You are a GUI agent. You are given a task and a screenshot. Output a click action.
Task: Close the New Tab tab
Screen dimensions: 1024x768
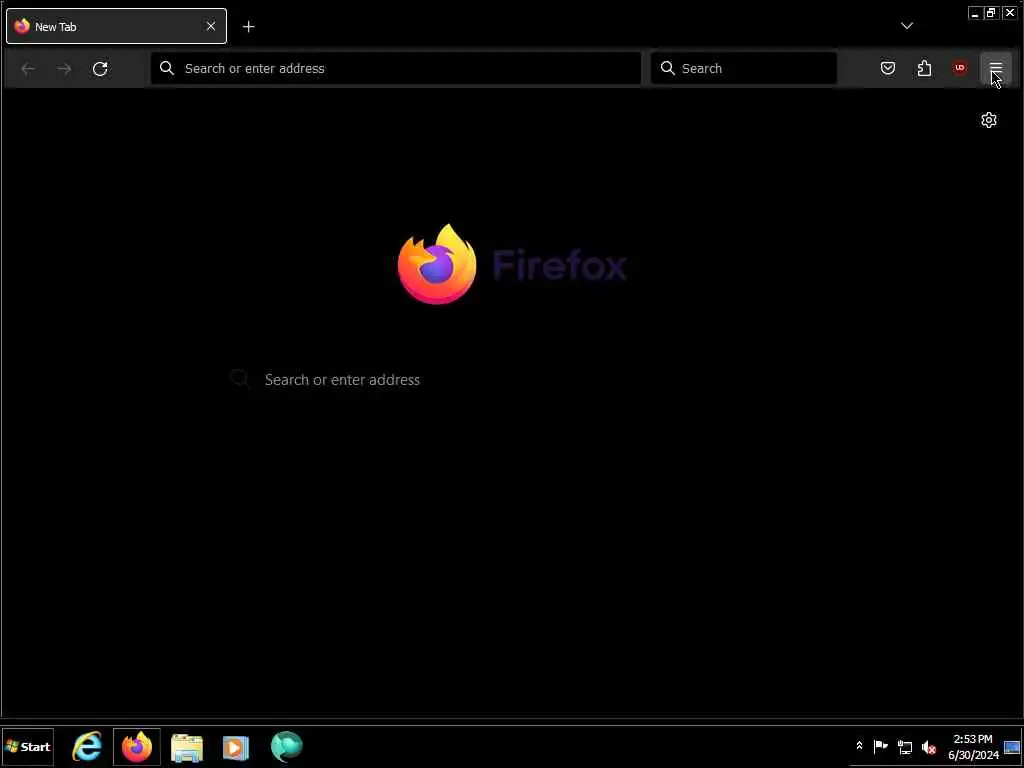210,27
